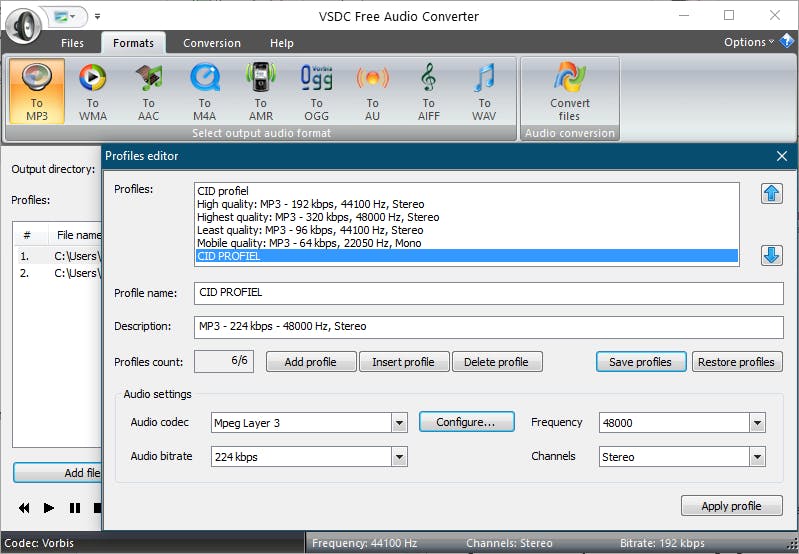Screen dimensions: 799x554
Task: Select the highlighted CID PROFIEL entry
Action: (467, 256)
